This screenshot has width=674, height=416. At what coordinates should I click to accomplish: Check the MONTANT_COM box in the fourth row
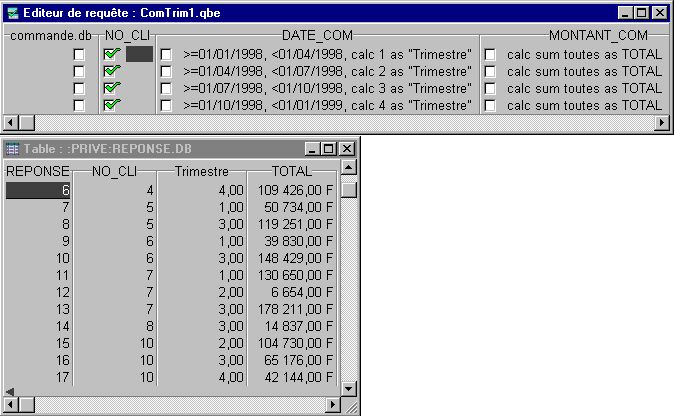tap(490, 105)
